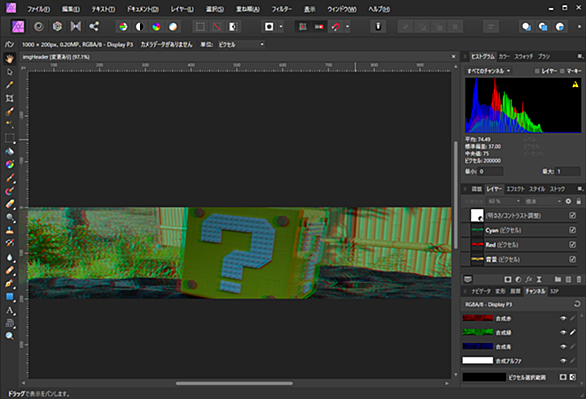586x399 pixels.
Task: Select the Move tool arrow
Action: click(x=10, y=72)
